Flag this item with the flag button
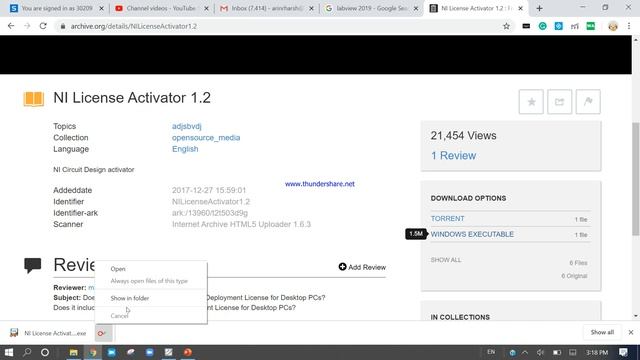 point(588,102)
